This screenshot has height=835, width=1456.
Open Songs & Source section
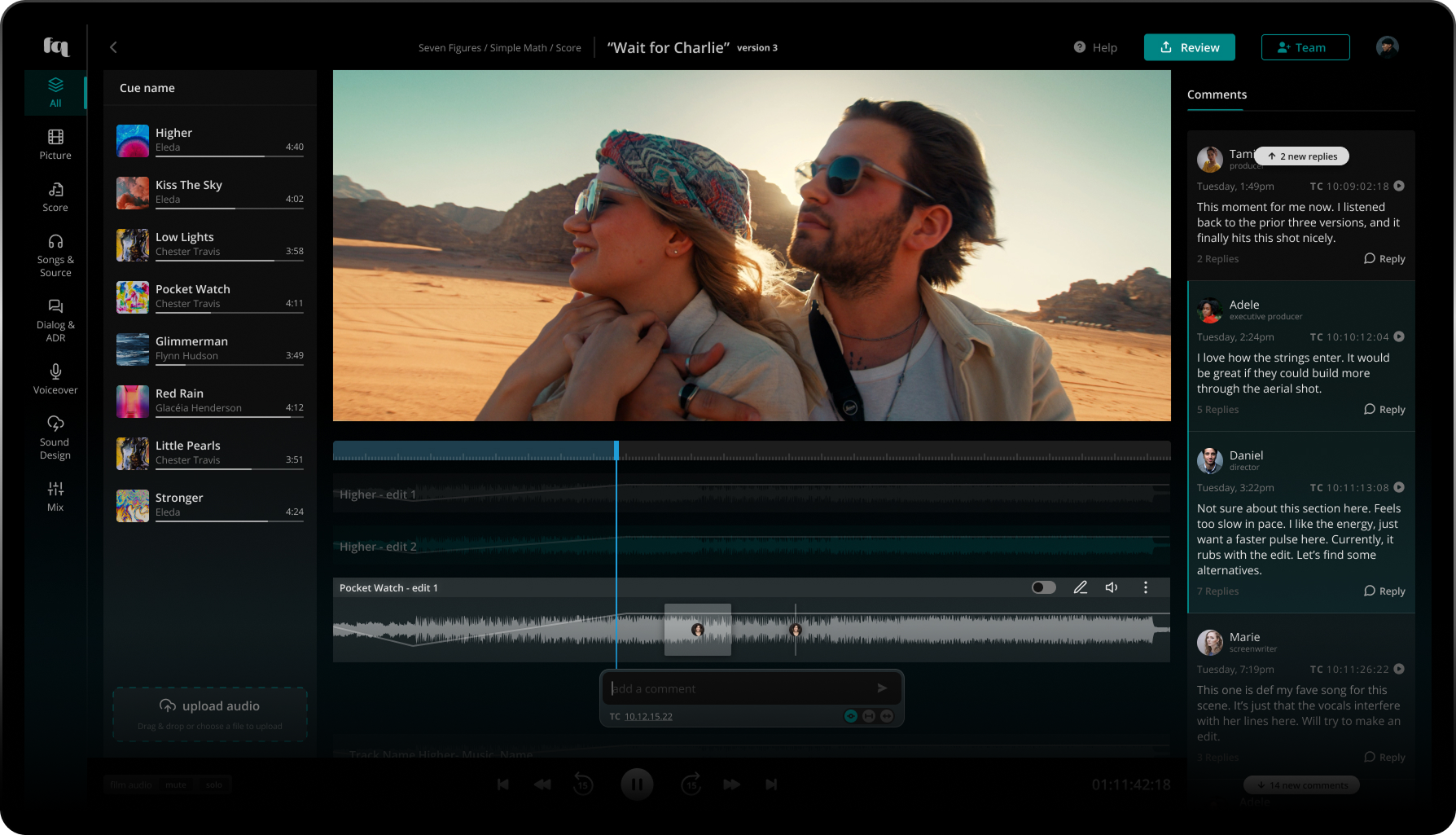[x=55, y=255]
